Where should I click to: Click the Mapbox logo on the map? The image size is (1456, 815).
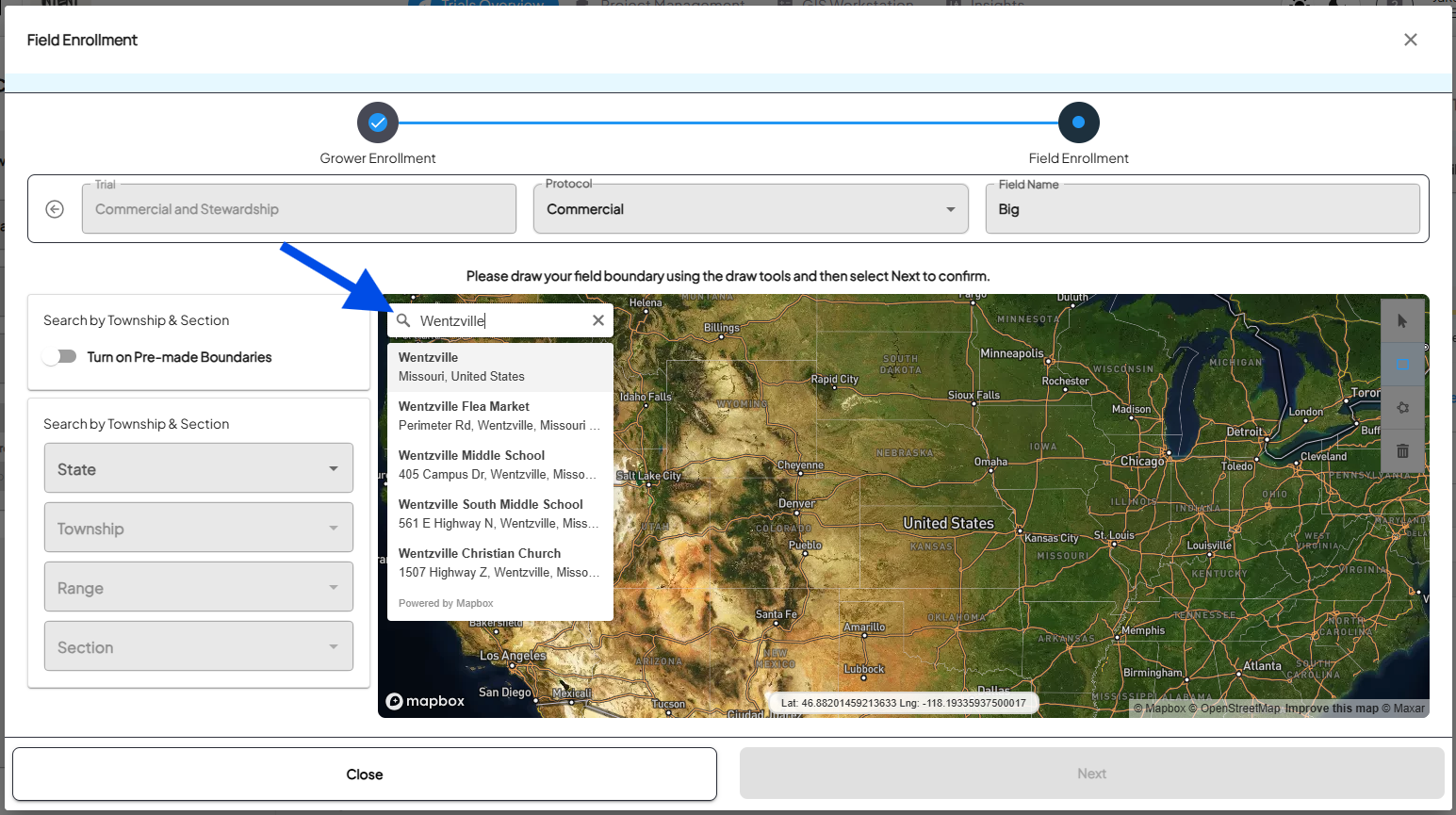point(426,701)
